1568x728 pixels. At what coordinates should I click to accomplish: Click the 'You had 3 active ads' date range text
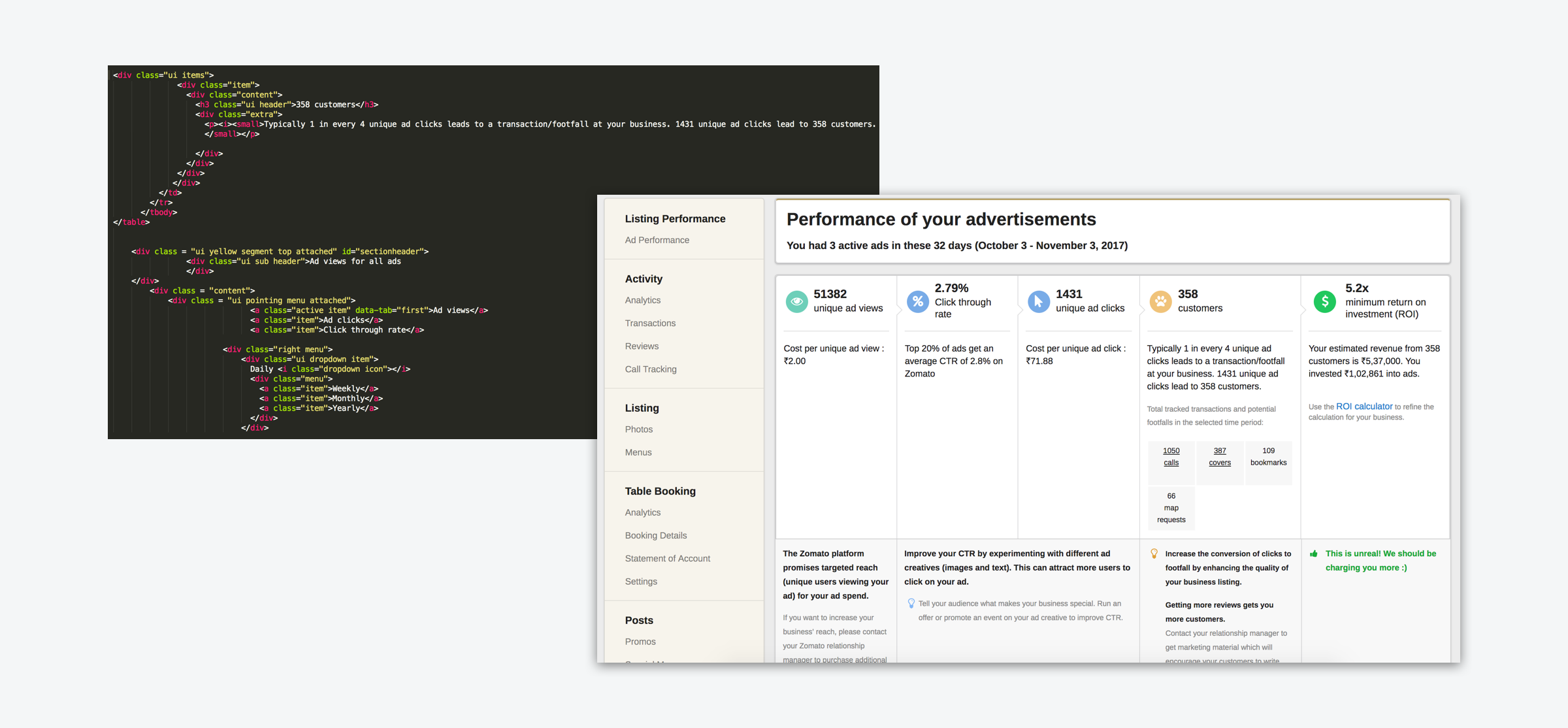point(957,246)
